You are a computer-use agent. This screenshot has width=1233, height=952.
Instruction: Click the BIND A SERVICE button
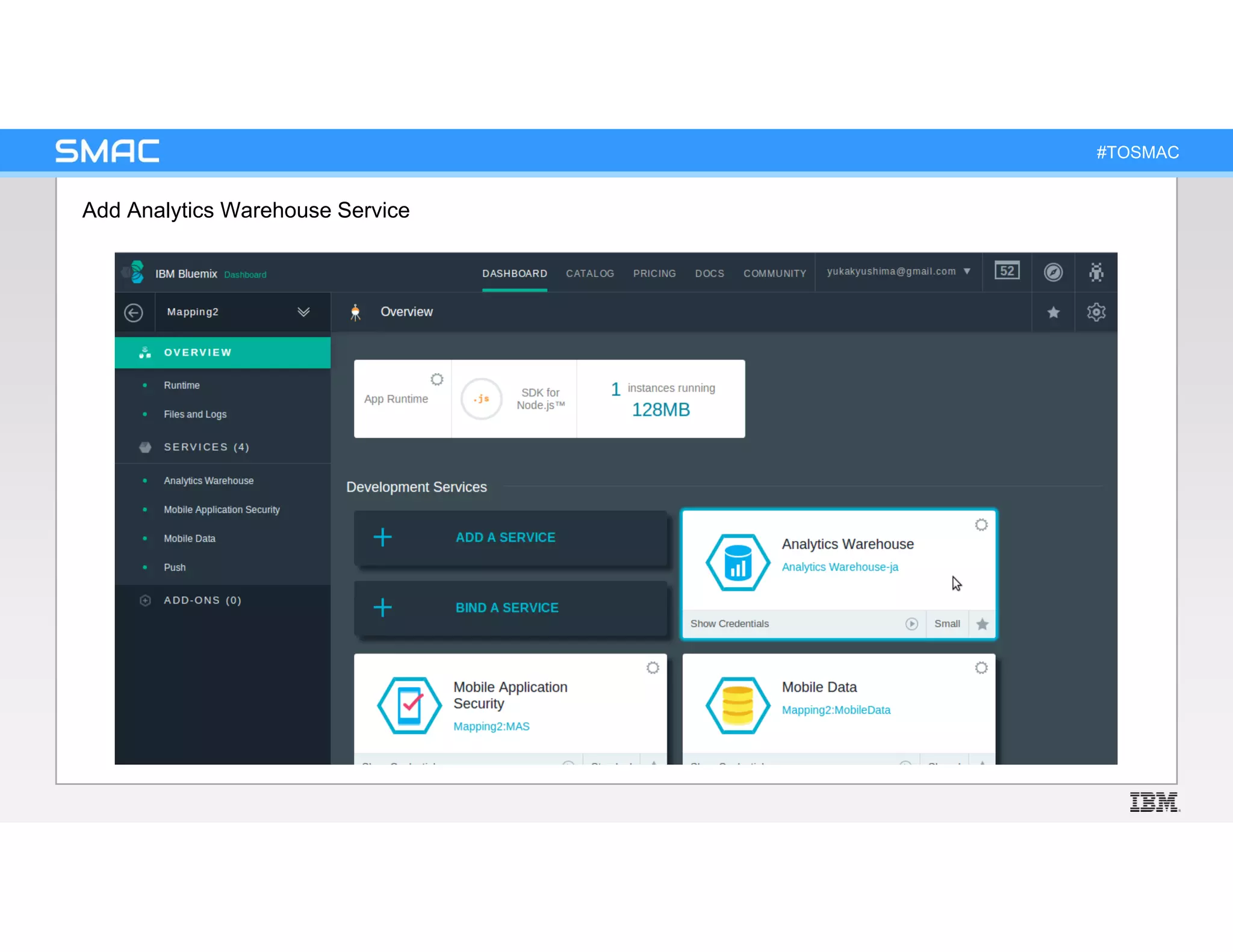[511, 608]
